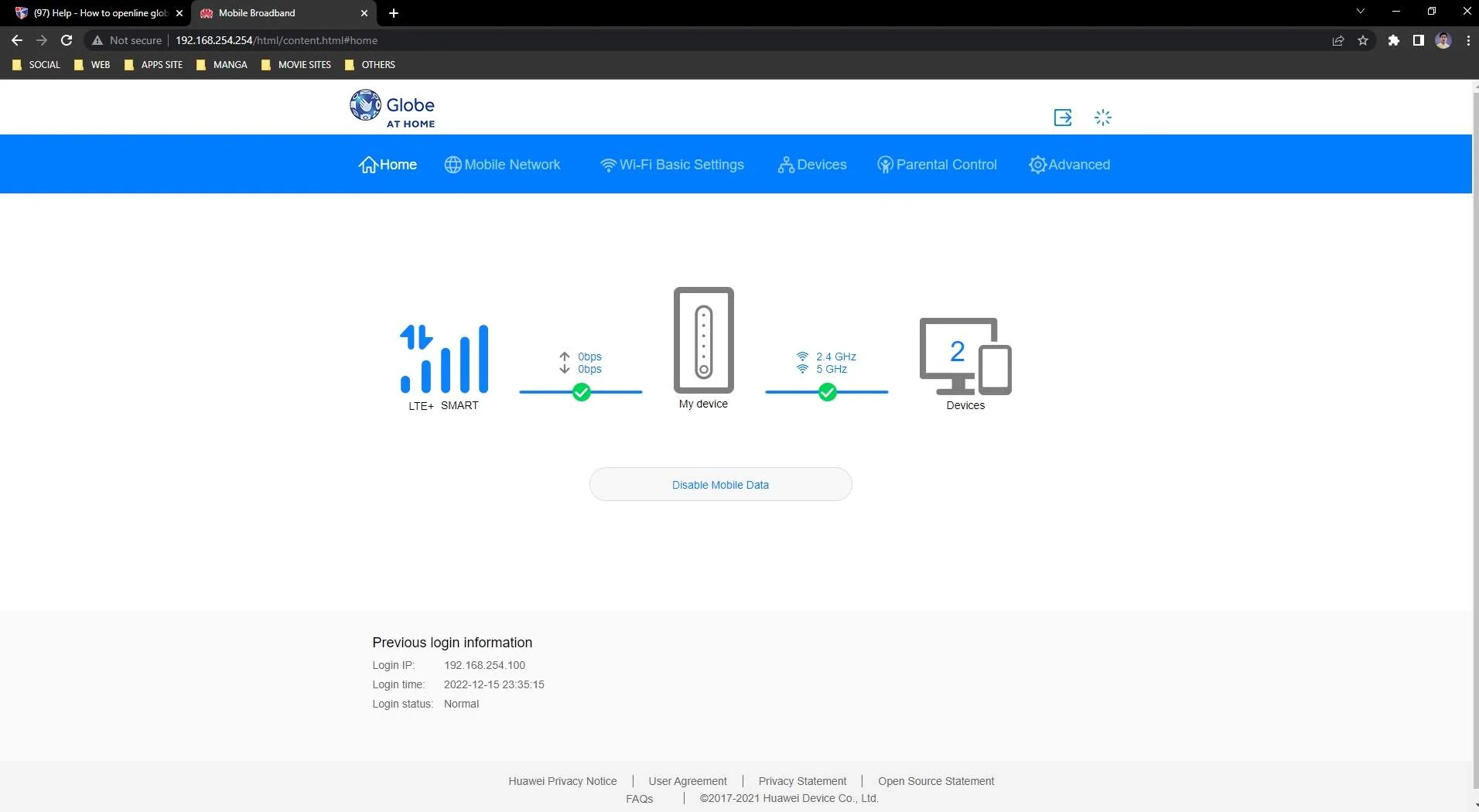Click the green check on upload/download link
This screenshot has height=812, width=1479.
click(x=582, y=392)
